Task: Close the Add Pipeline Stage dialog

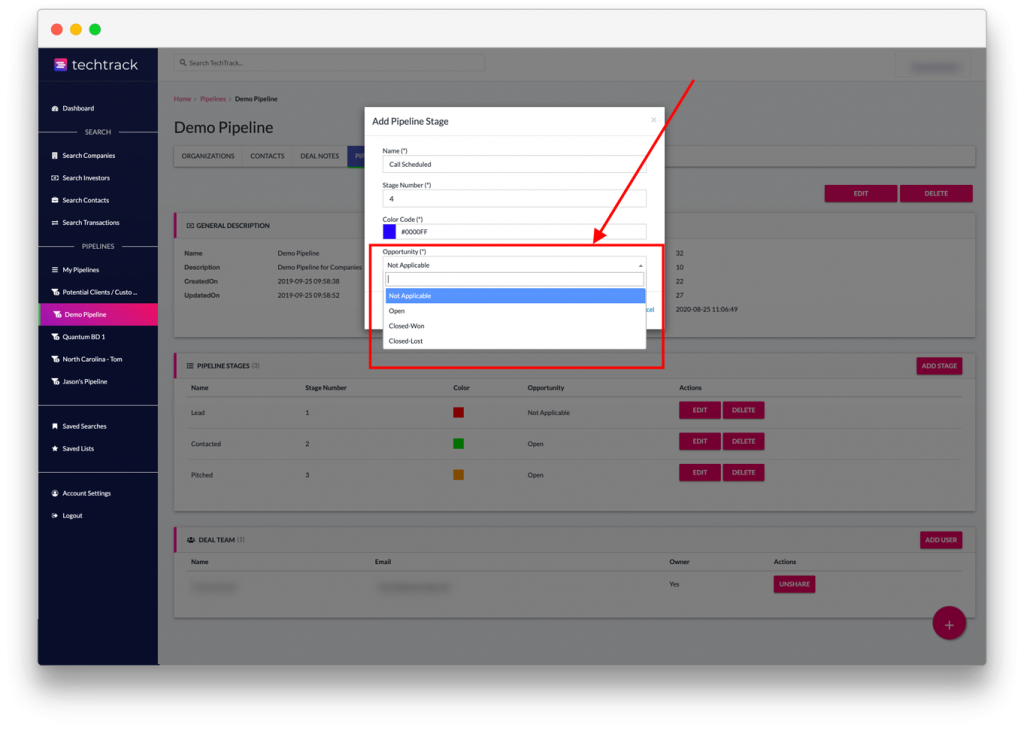Action: pos(654,120)
